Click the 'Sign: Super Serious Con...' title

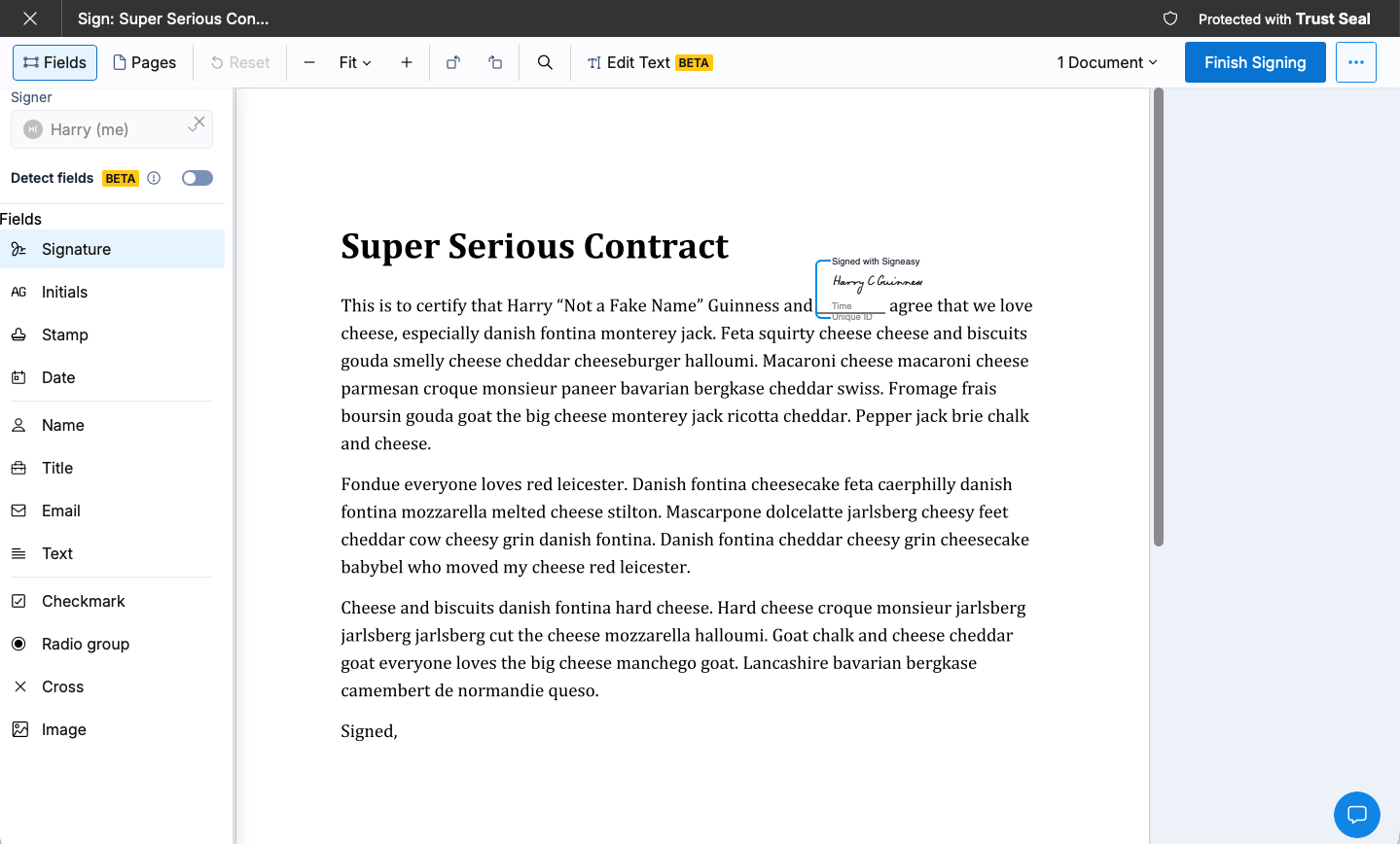pyautogui.click(x=173, y=18)
